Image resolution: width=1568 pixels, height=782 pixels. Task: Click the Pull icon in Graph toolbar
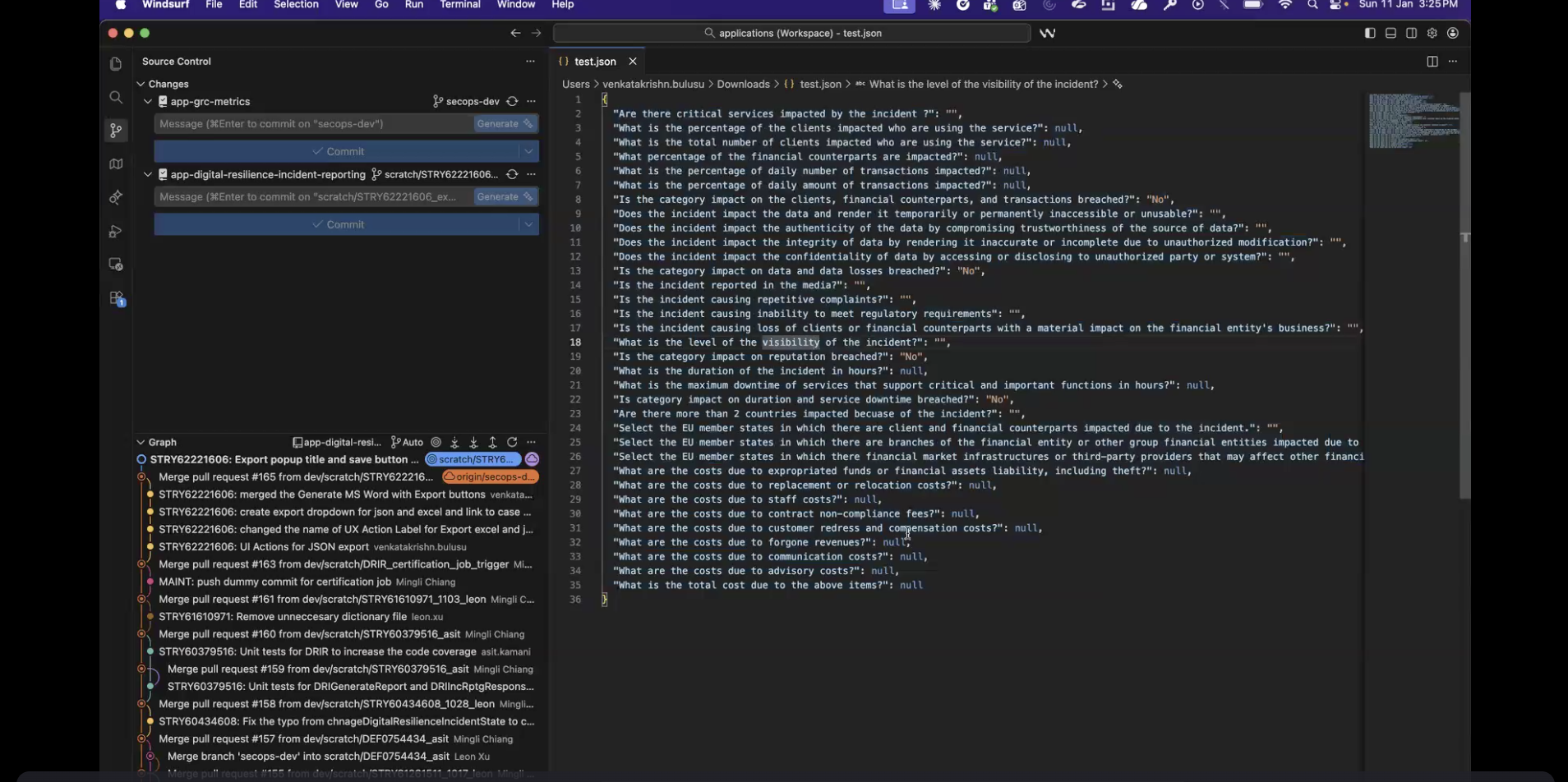(x=473, y=442)
